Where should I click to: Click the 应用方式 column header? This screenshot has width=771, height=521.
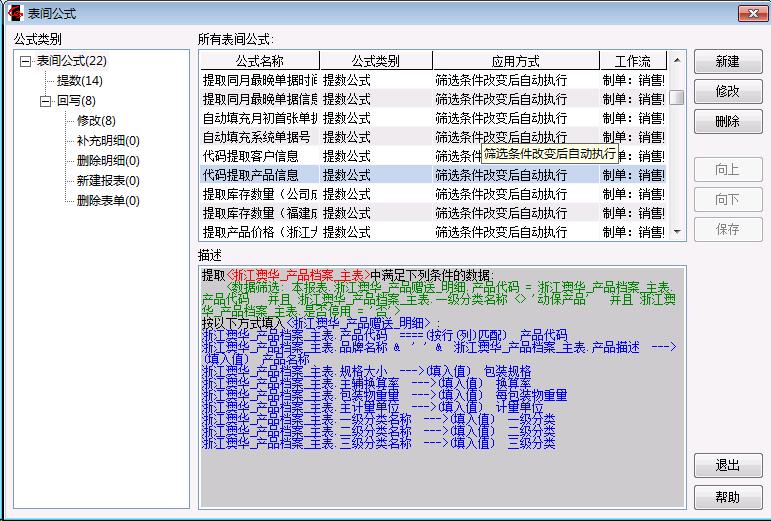(515, 61)
